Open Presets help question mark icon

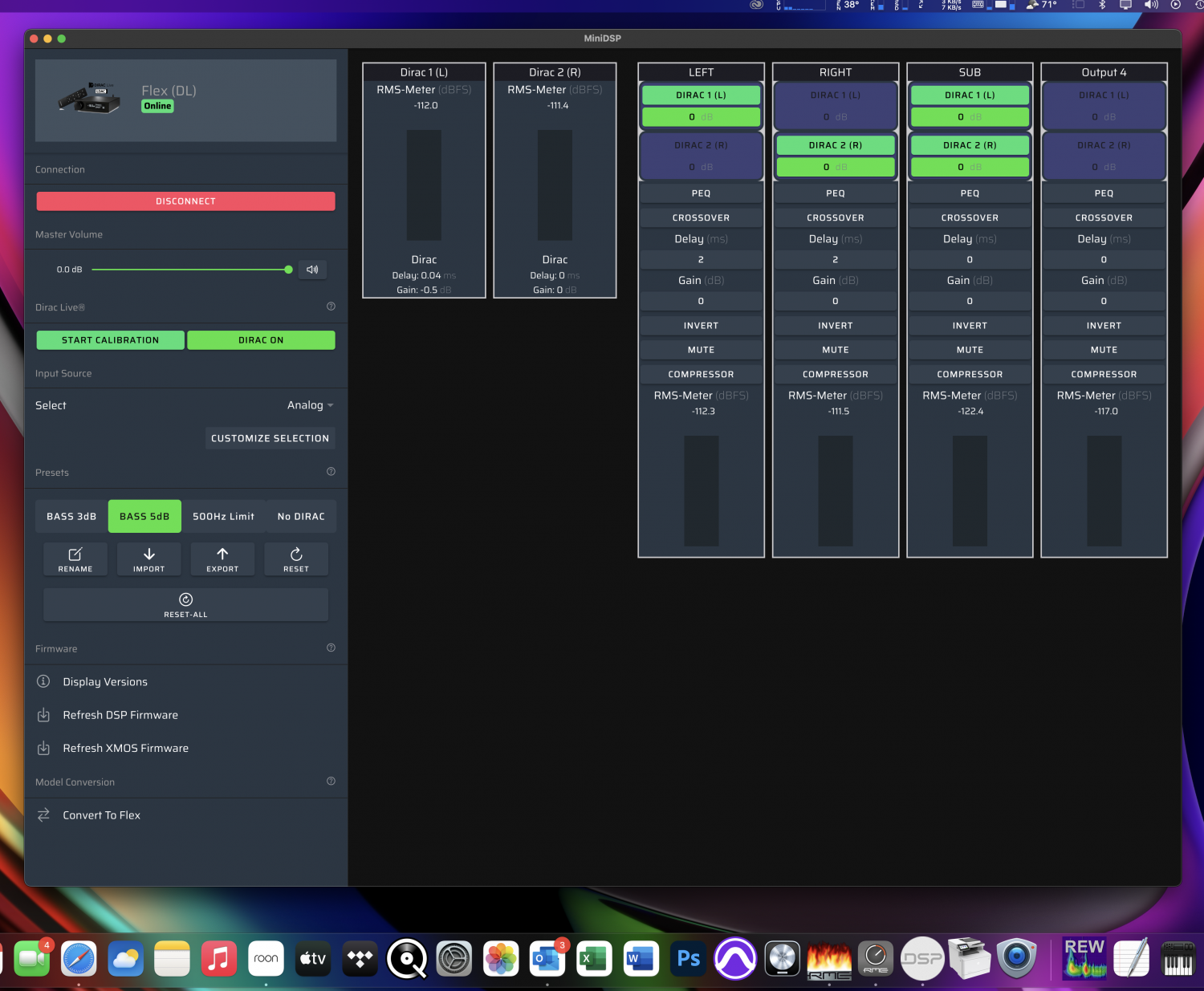pos(331,472)
